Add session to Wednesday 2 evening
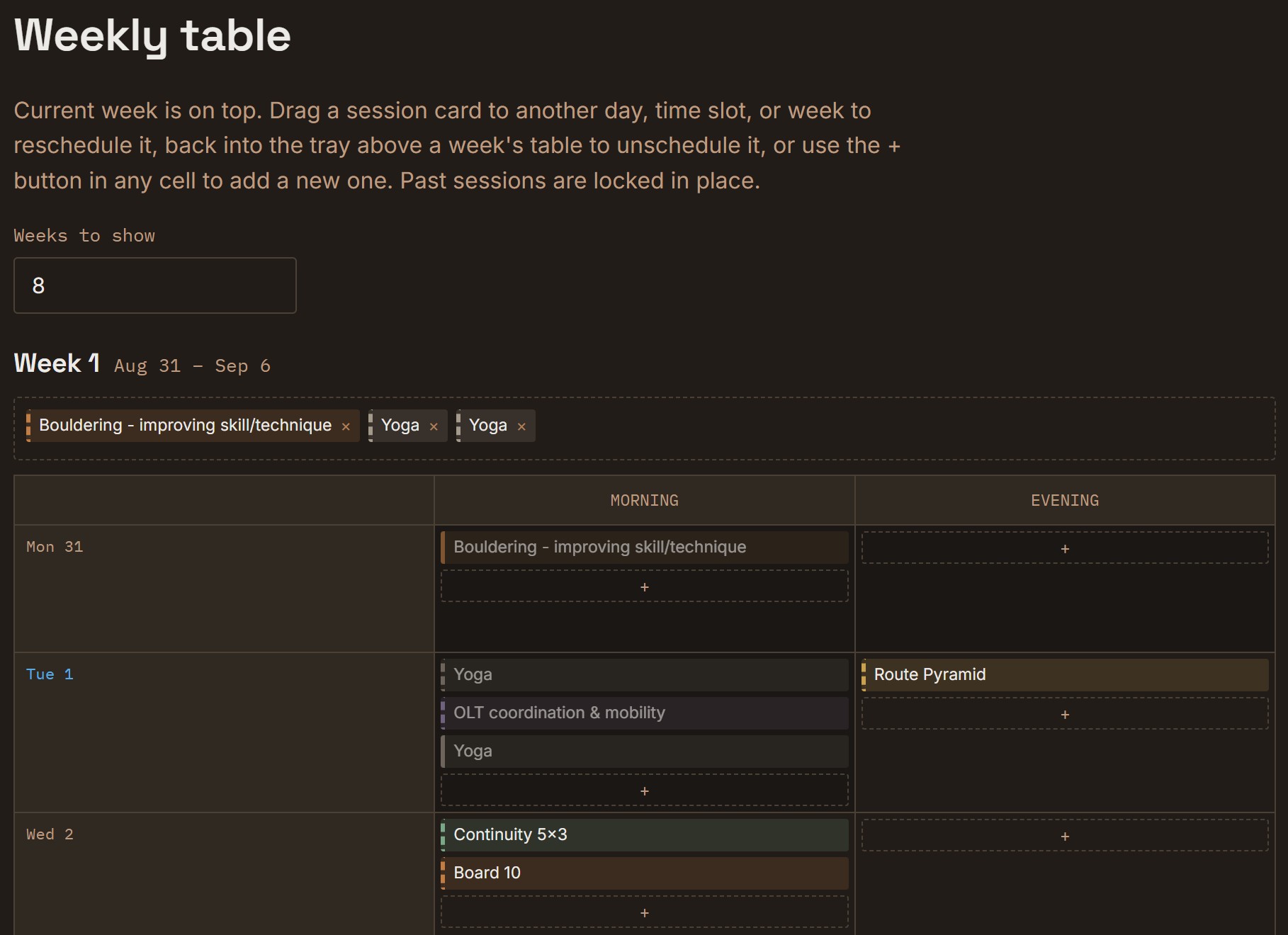 click(x=1065, y=836)
